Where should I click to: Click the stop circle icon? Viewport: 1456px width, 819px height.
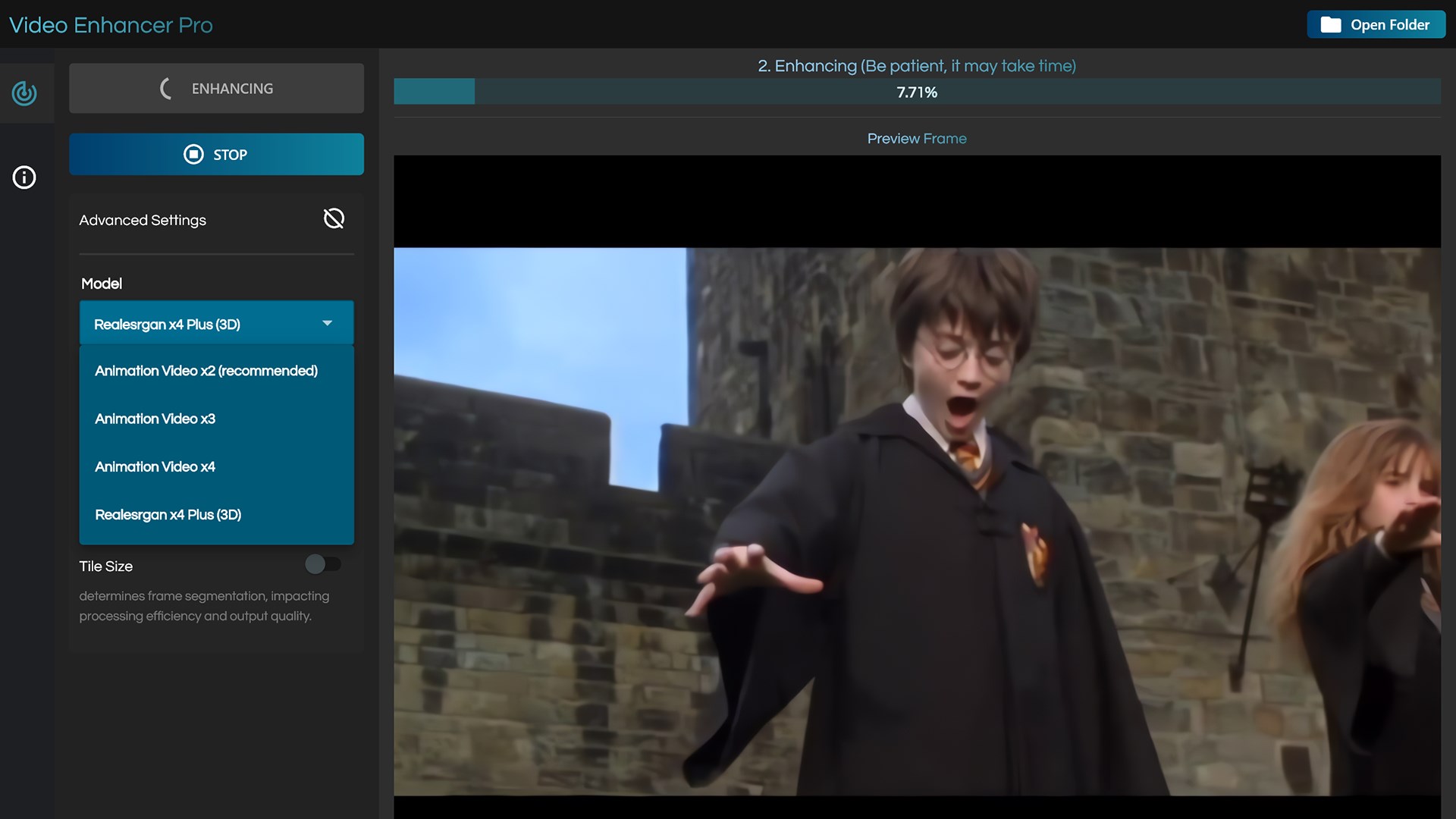(x=193, y=155)
